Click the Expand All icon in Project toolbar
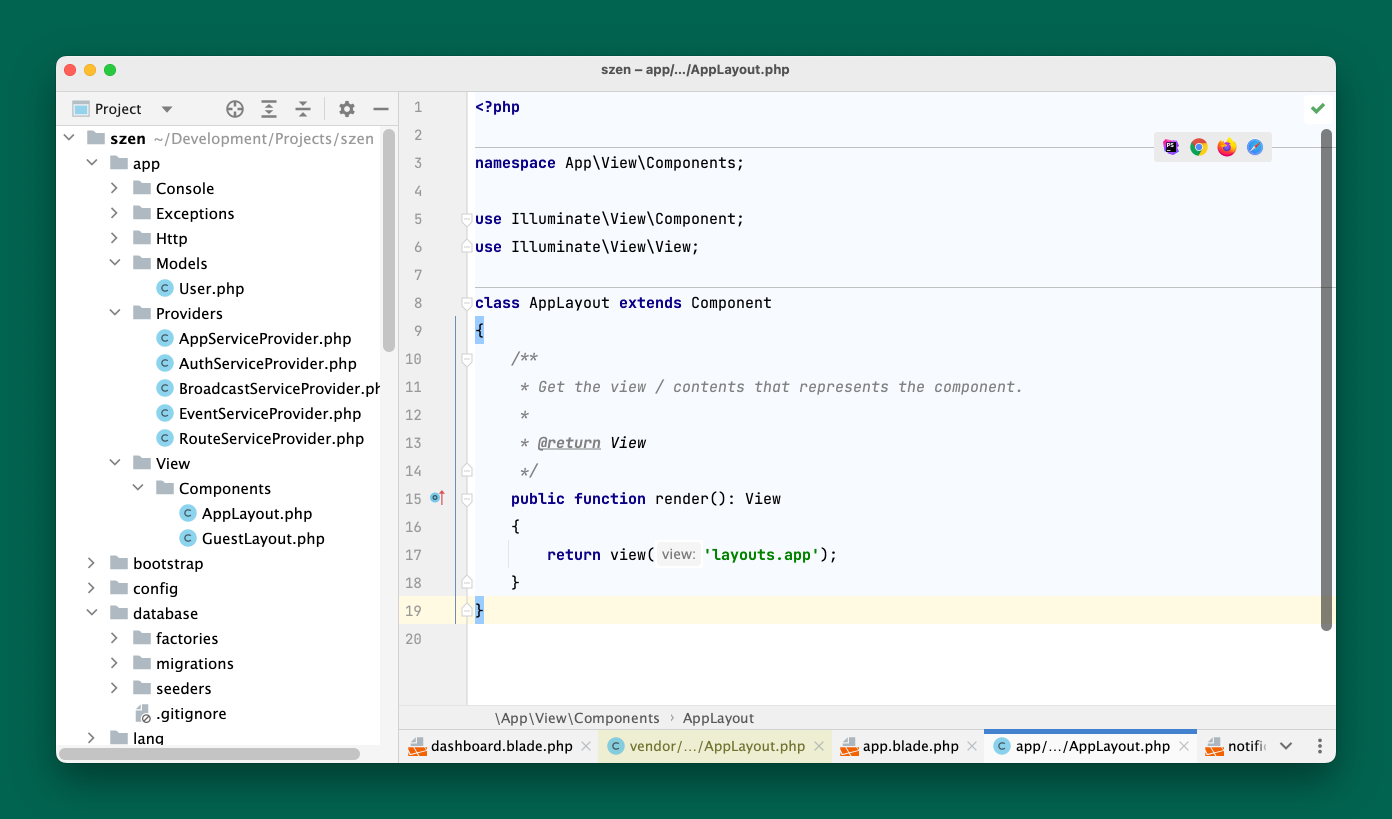1392x819 pixels. [269, 109]
